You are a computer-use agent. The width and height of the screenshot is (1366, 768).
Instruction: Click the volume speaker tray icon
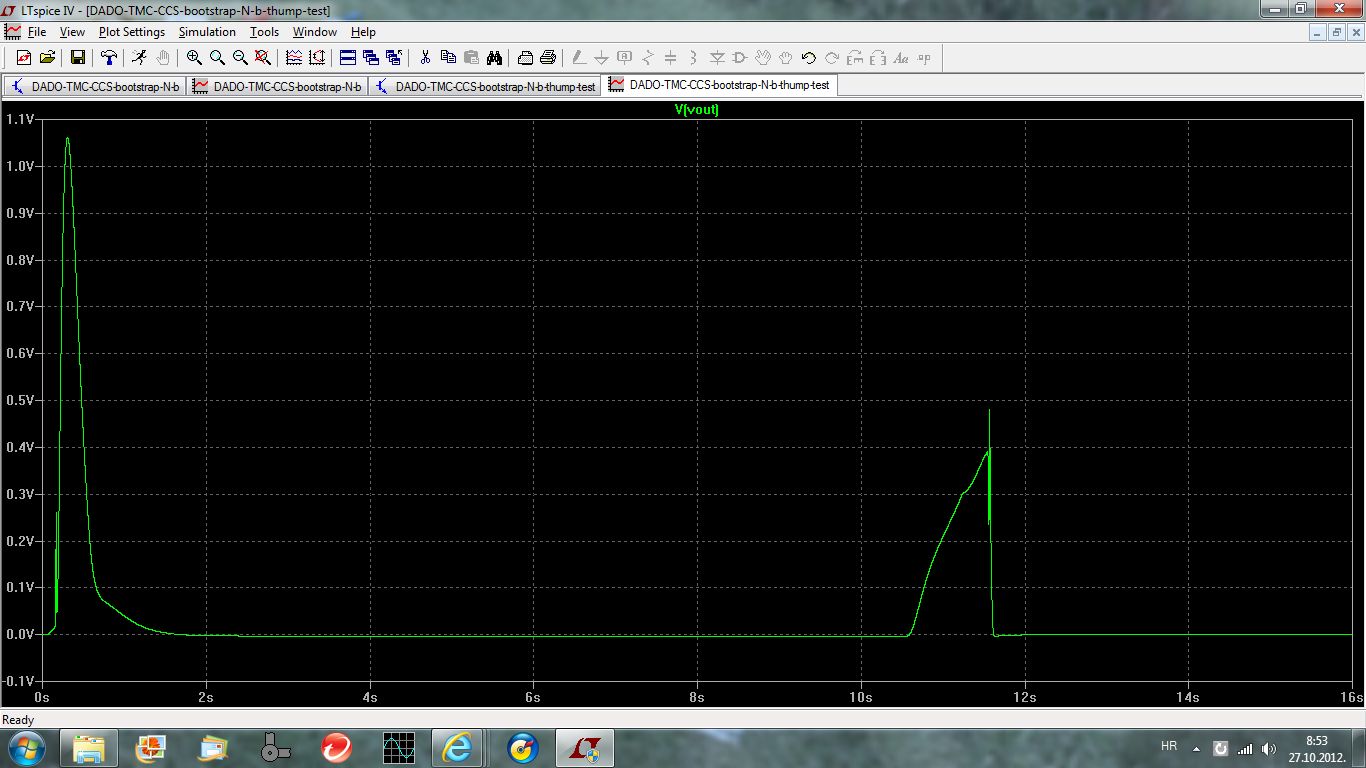click(x=1269, y=748)
